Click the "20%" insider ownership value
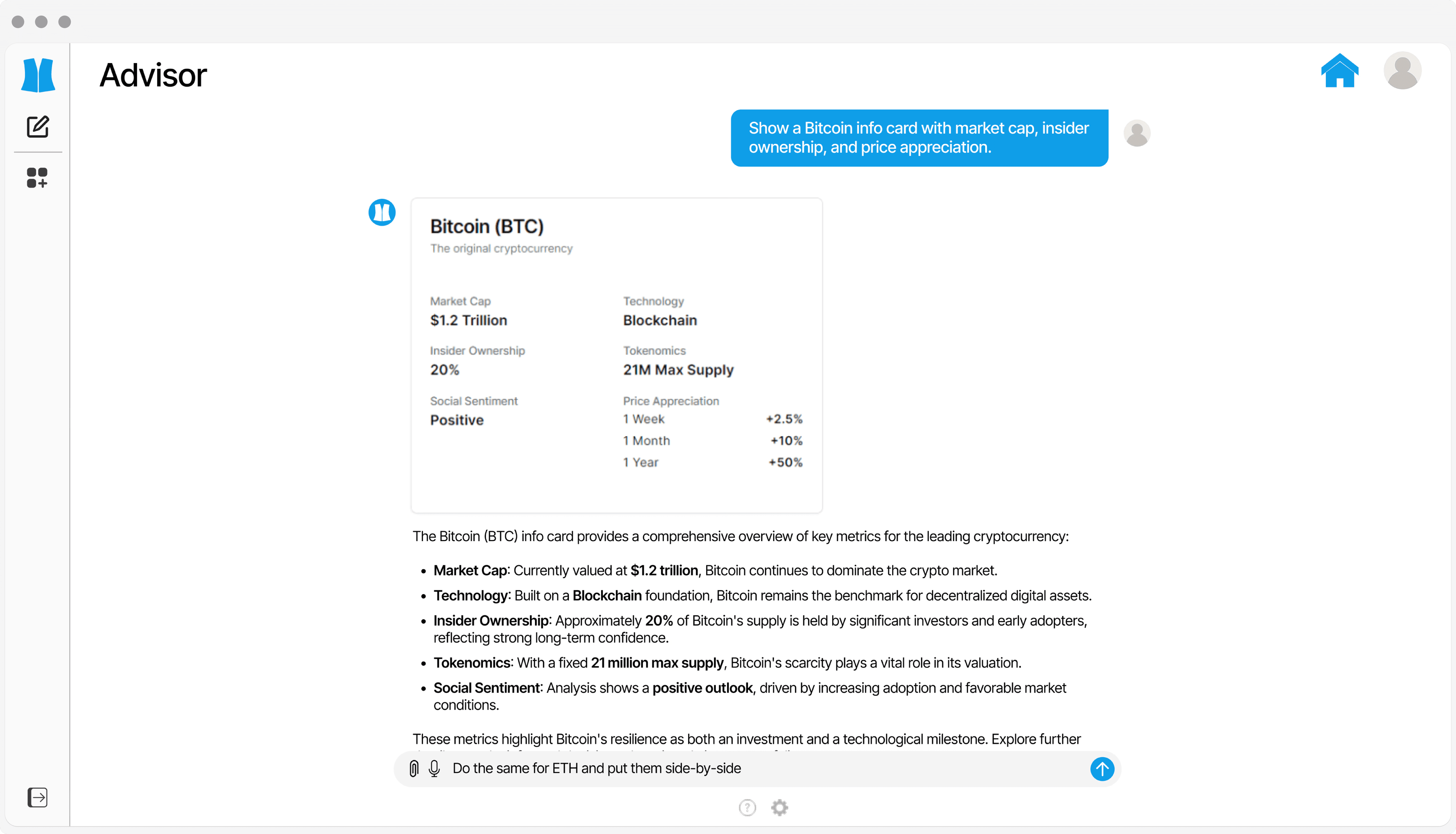The image size is (1456, 834). [x=445, y=369]
